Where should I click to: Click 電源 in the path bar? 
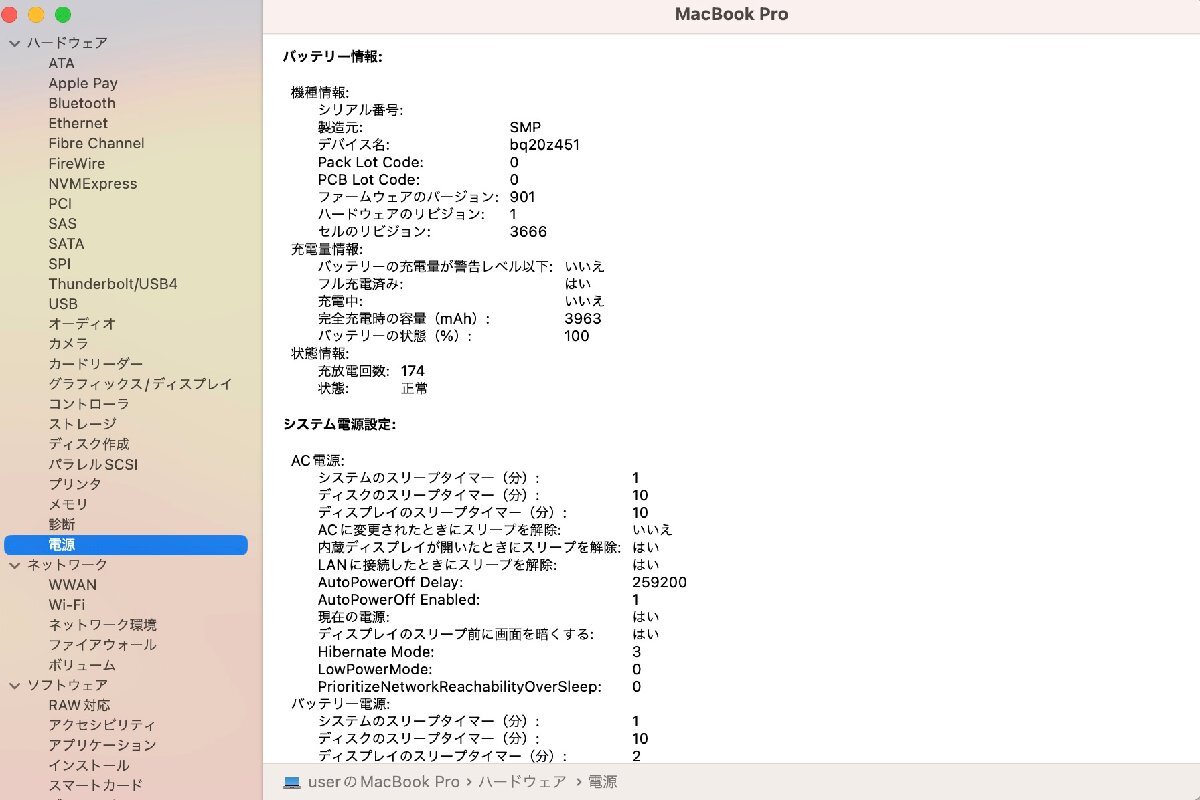click(602, 782)
